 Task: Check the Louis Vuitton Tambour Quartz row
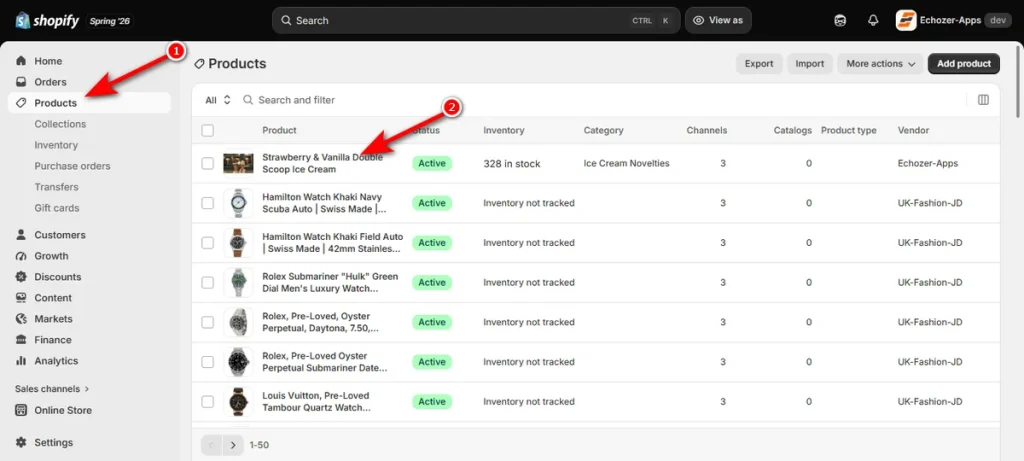(x=208, y=402)
